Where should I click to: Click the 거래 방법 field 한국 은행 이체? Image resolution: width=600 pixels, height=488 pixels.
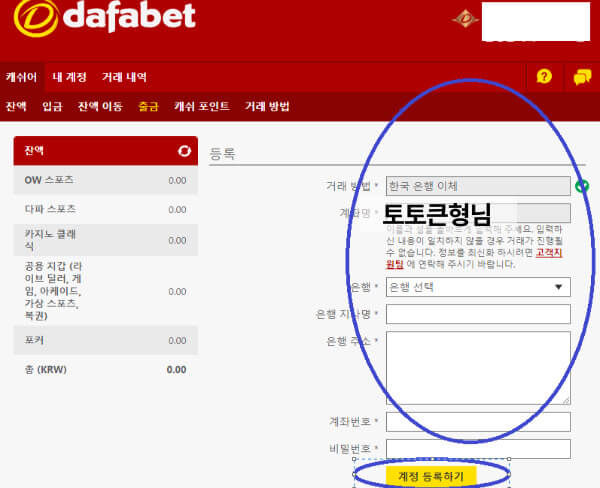478,186
